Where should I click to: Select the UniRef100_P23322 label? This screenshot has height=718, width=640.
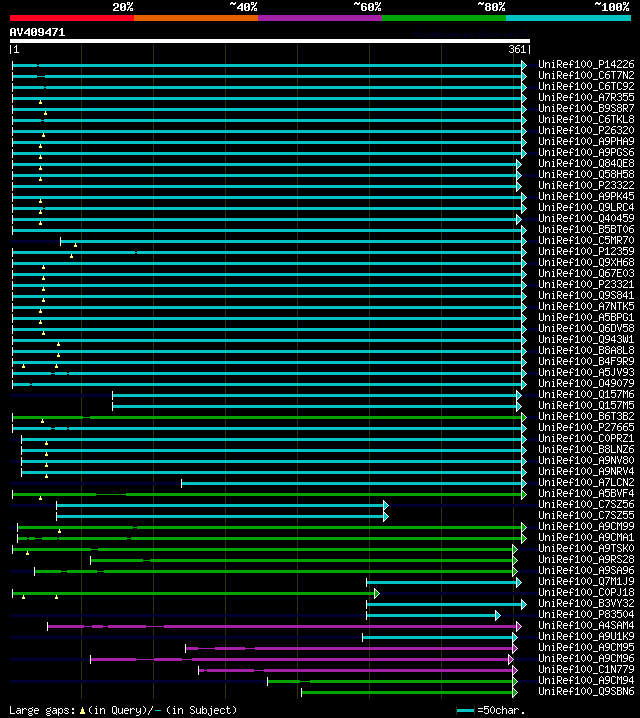click(586, 185)
